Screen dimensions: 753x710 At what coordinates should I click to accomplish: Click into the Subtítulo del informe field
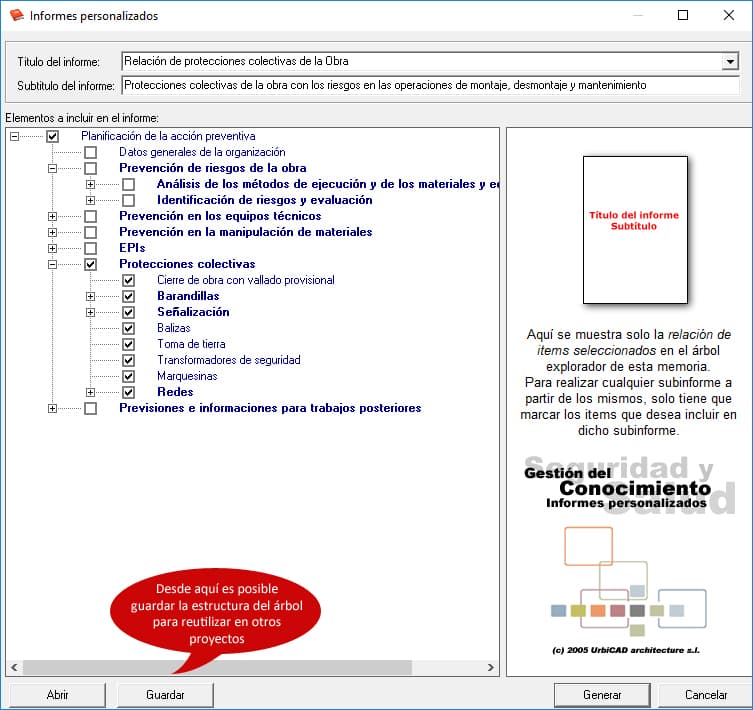pos(430,86)
